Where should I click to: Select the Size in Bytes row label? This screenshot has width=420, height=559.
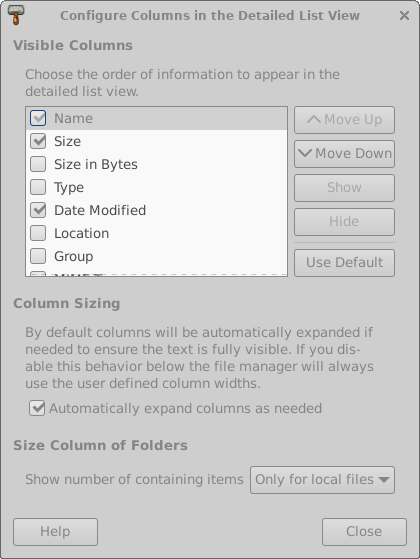point(96,164)
